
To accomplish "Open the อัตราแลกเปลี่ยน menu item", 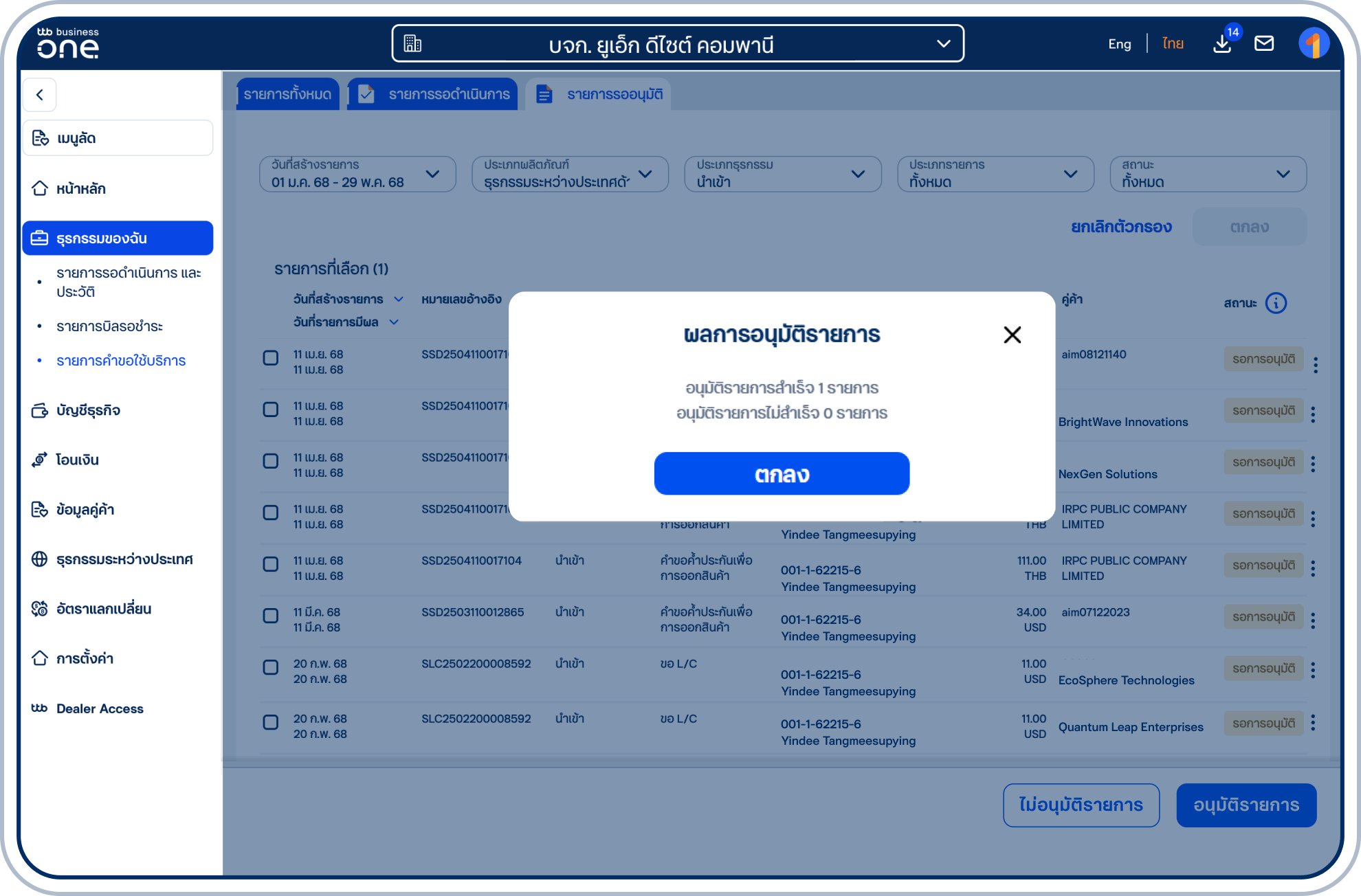I will coord(103,609).
